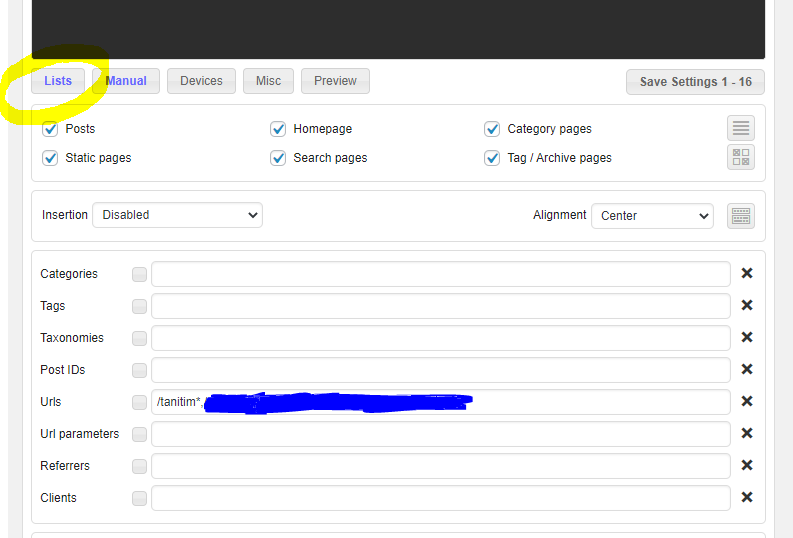The image size is (793, 538).
Task: Click the Referrers label
Action: click(x=65, y=466)
